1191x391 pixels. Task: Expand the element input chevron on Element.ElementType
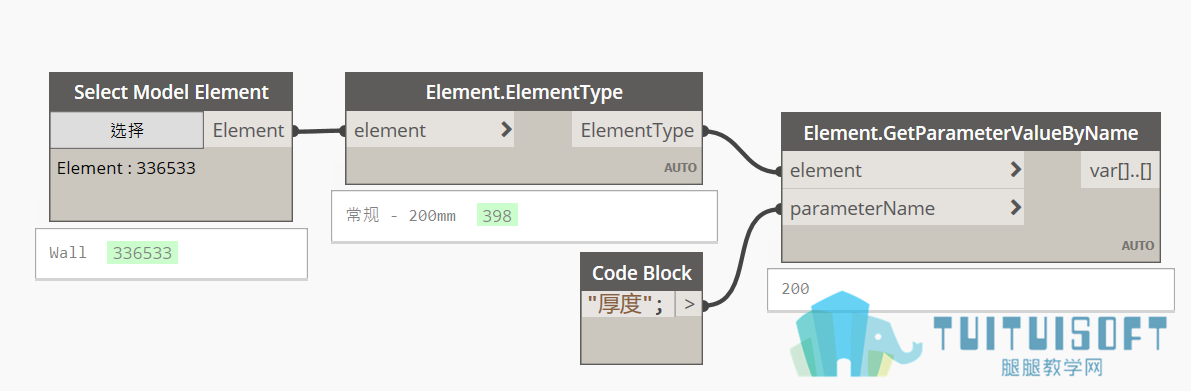click(x=507, y=130)
